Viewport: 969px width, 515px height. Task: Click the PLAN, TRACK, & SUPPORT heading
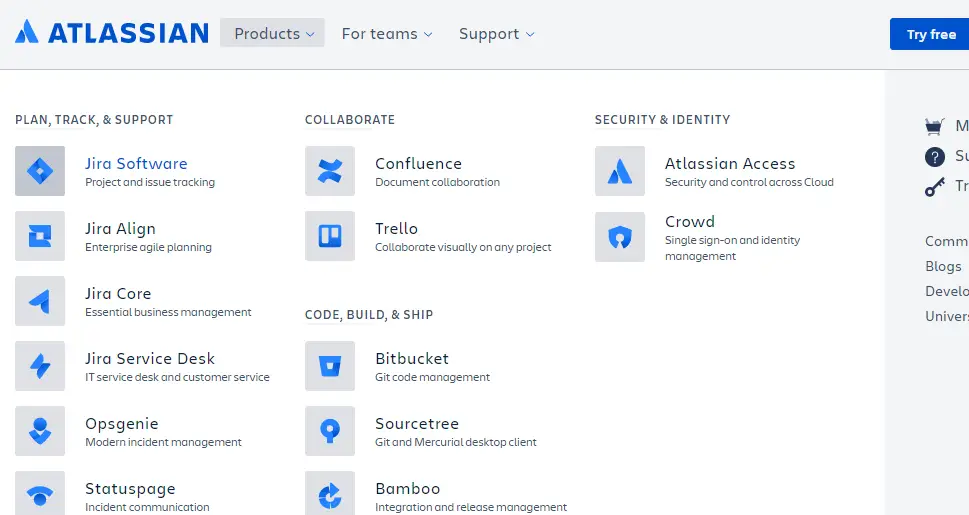tap(94, 120)
